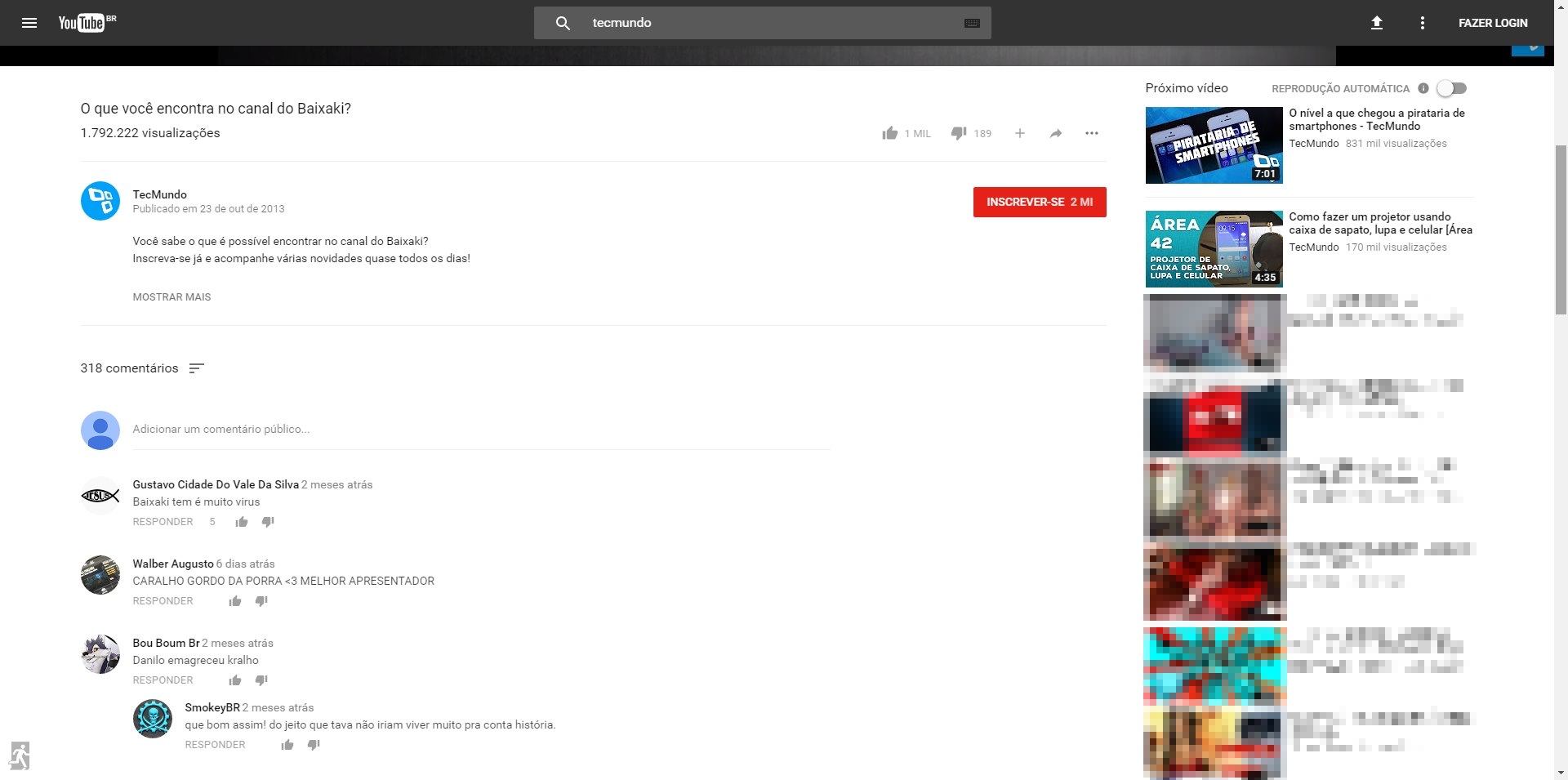This screenshot has height=780, width=1568.
Task: Click the '318 comentários' count text
Action: (x=129, y=368)
